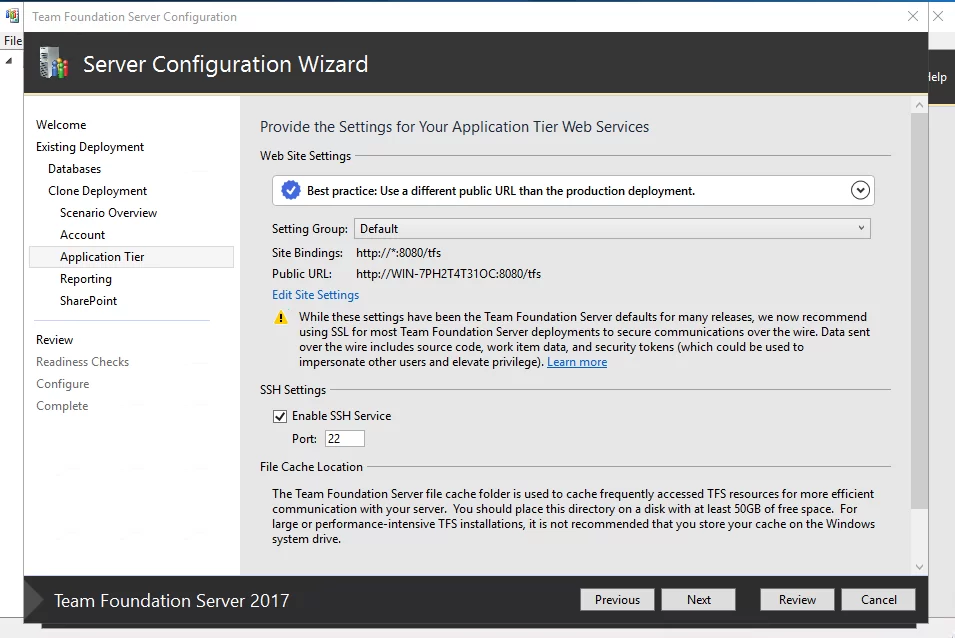Viewport: 955px width, 638px height.
Task: Click the SSH Settings heading
Action: (293, 390)
